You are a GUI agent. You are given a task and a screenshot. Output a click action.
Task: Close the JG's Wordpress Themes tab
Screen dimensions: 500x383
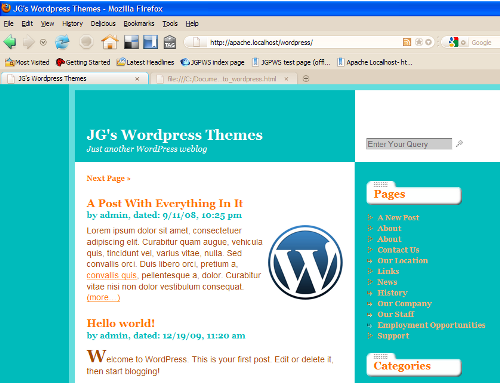click(x=137, y=79)
